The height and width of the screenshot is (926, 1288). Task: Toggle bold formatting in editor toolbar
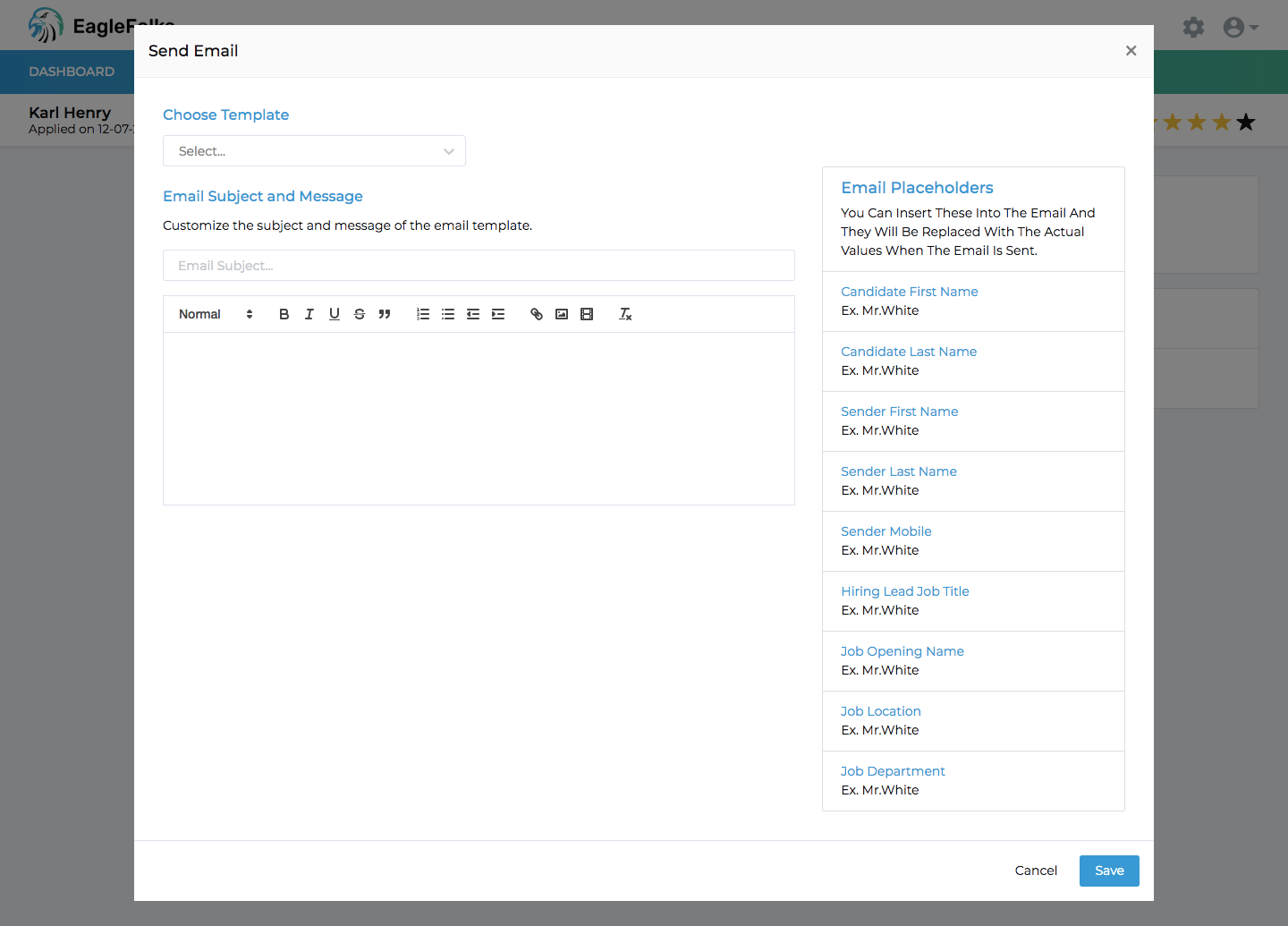coord(284,314)
